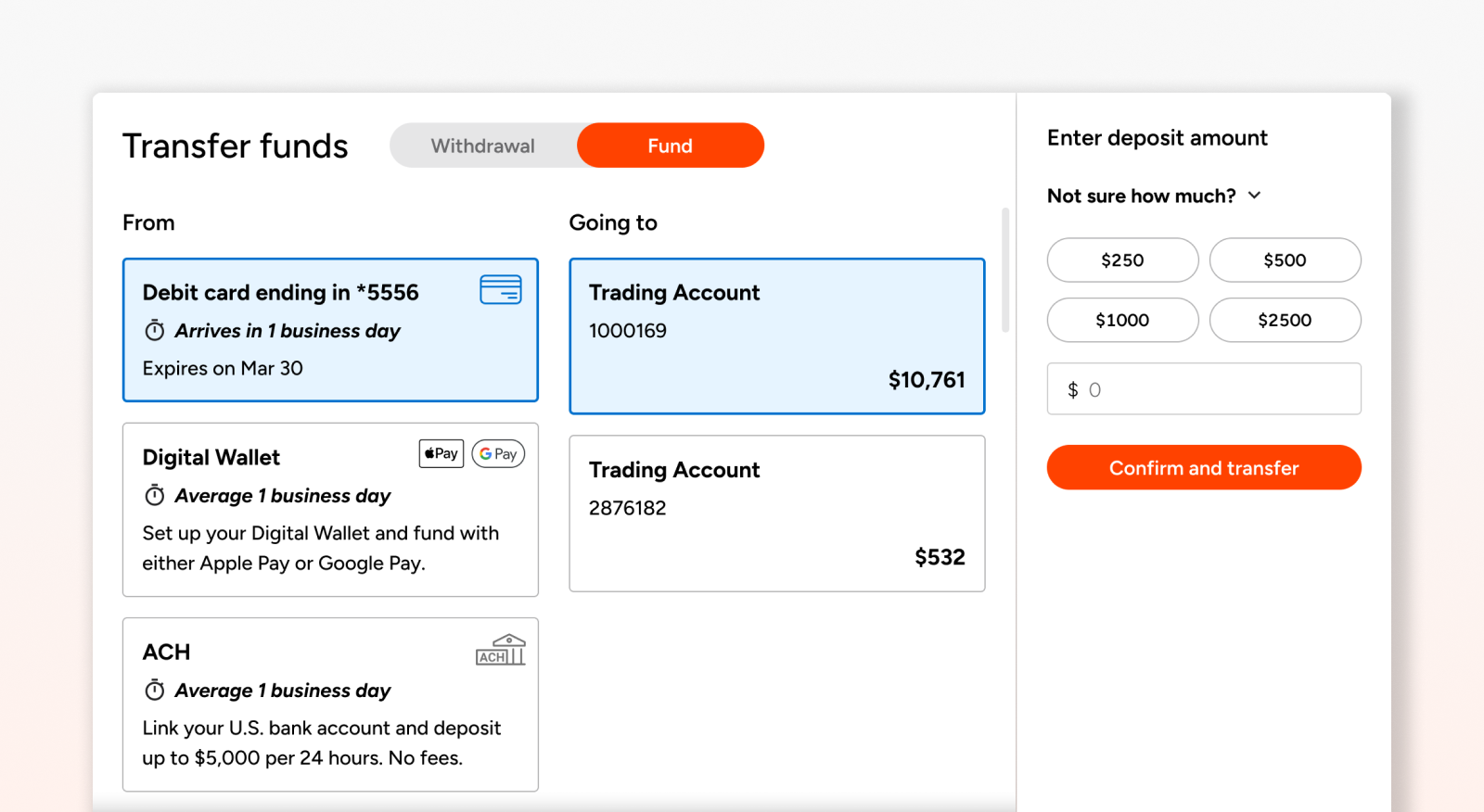Select ACH as funding source
1484x812 pixels.
tap(330, 704)
